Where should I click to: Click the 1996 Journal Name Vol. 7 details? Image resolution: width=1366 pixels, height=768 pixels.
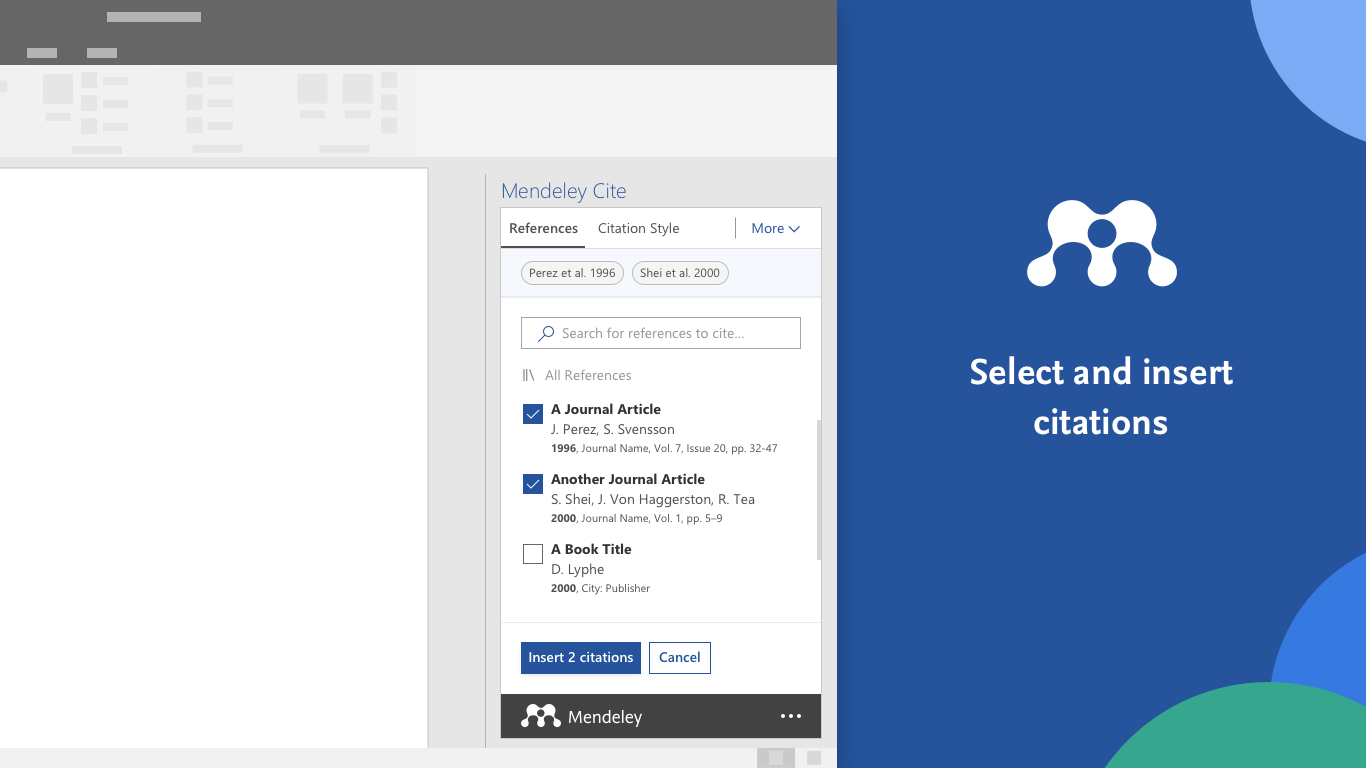click(x=664, y=448)
